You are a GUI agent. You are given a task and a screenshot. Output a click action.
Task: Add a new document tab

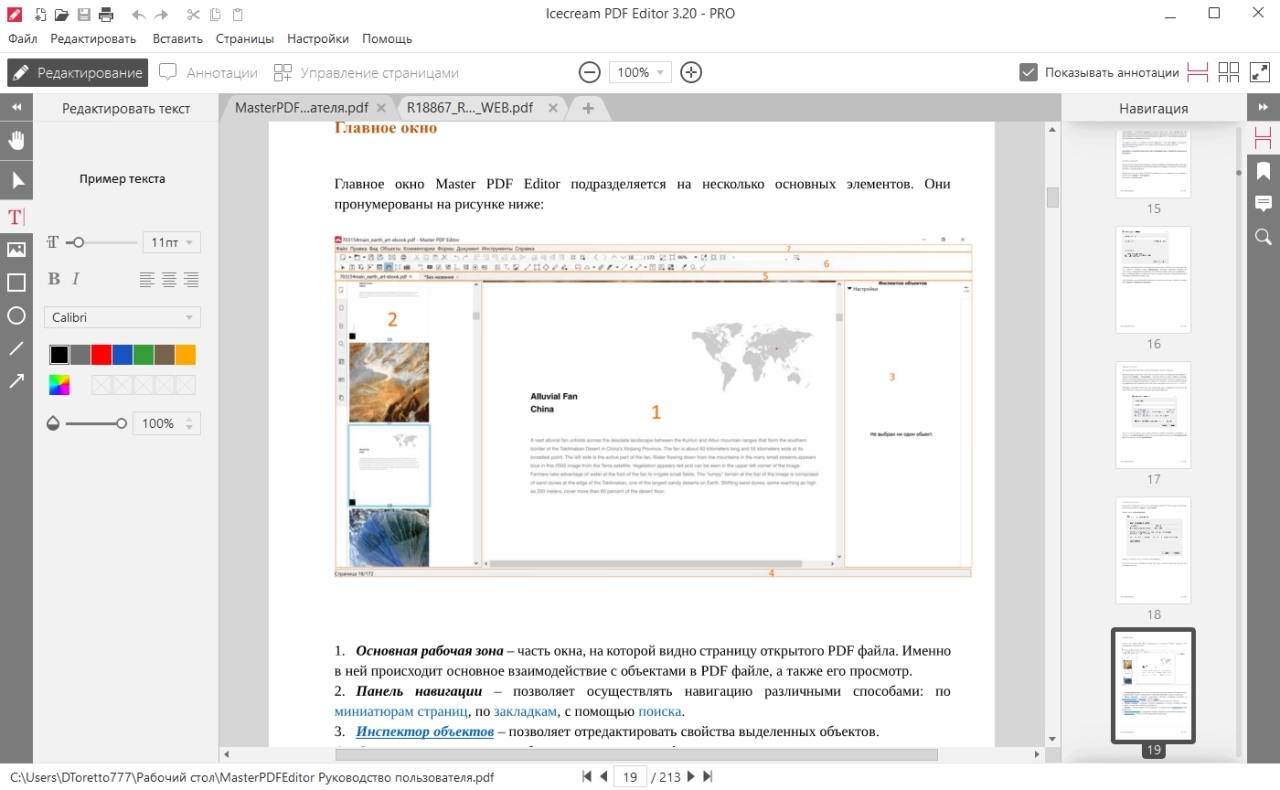(588, 108)
